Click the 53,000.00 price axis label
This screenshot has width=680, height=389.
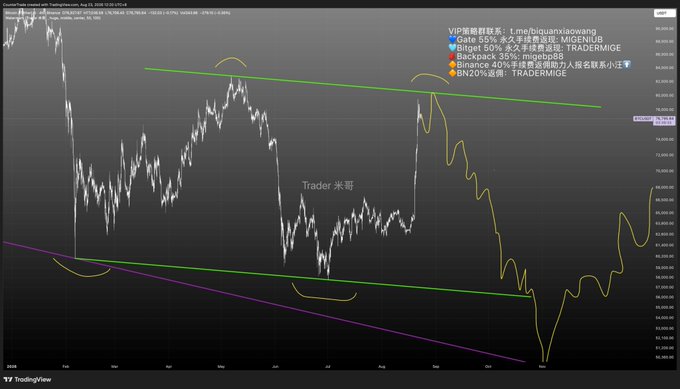tap(665, 328)
